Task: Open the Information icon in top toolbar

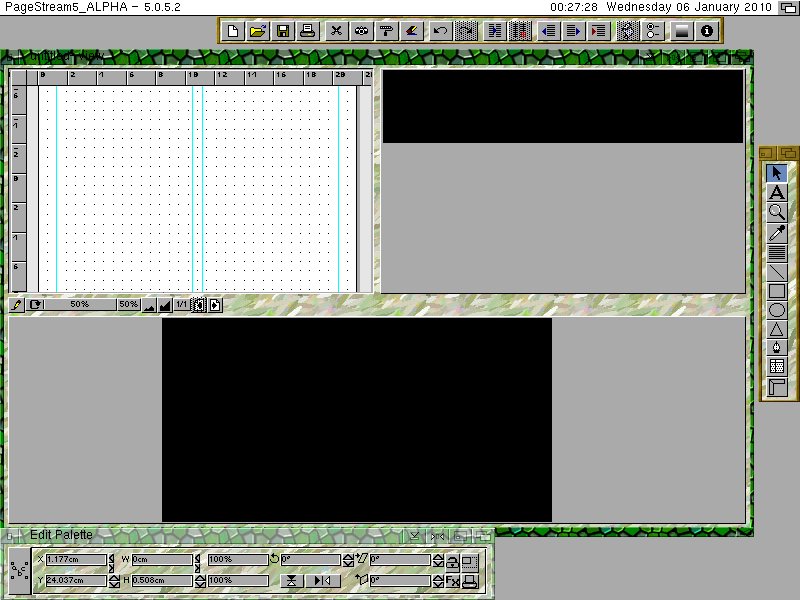Action: tap(707, 31)
